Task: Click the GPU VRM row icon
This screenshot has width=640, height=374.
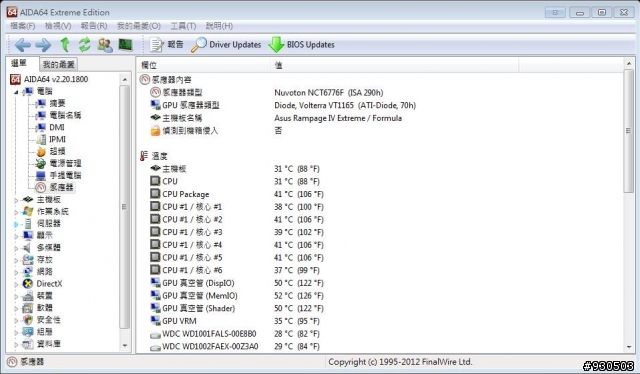Action: click(155, 321)
